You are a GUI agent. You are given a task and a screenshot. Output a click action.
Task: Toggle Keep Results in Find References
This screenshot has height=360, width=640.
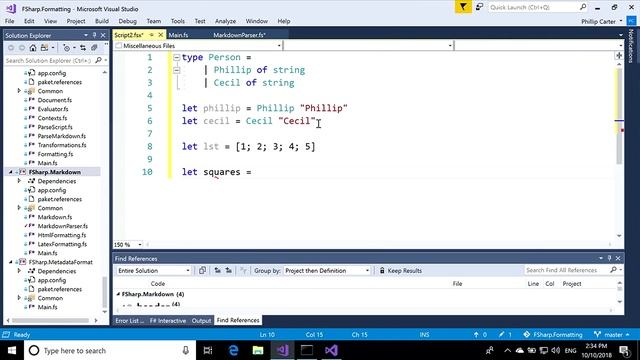400,270
